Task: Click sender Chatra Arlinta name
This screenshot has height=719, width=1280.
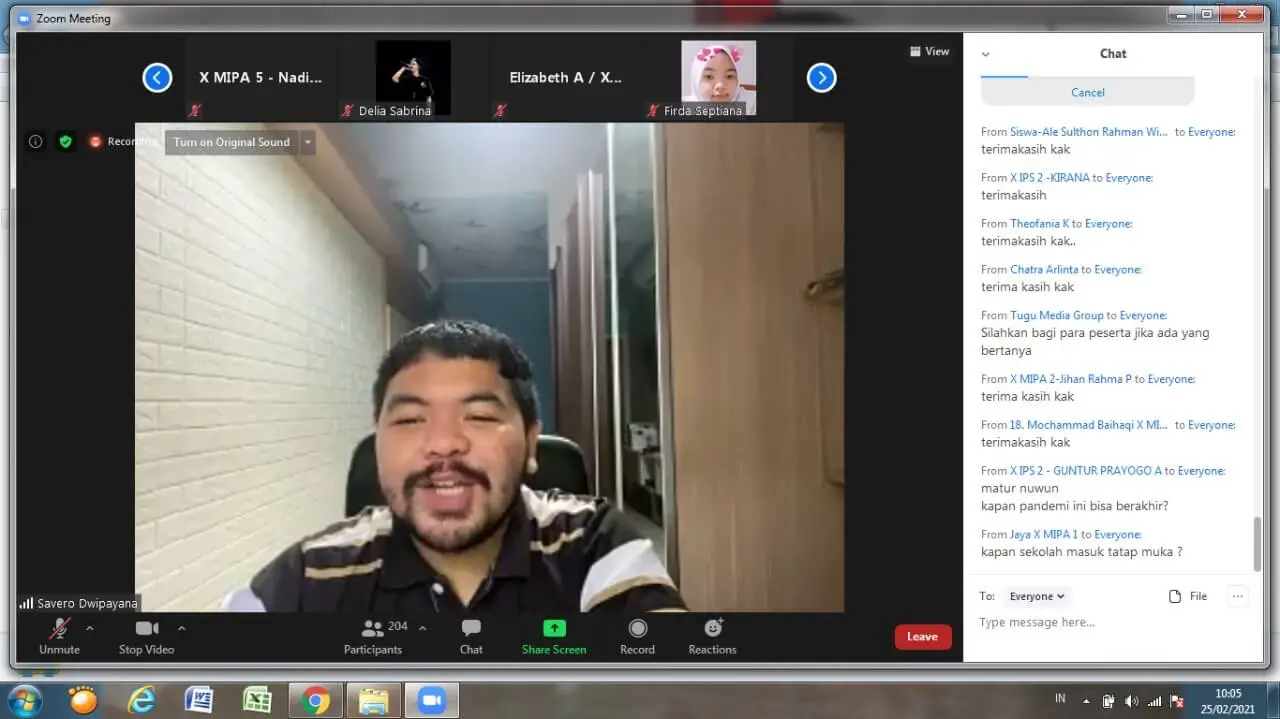Action: pos(1044,270)
